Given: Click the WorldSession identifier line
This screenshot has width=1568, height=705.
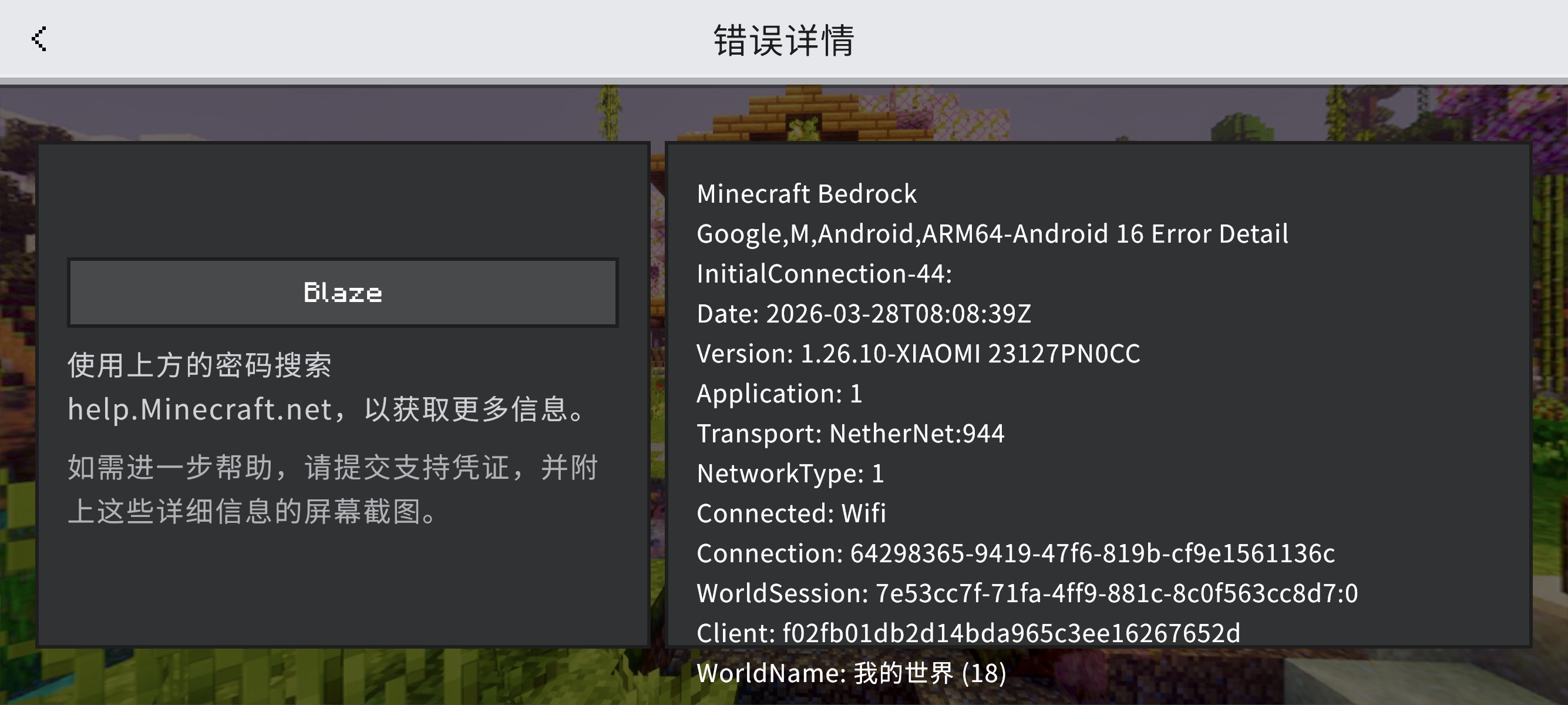Looking at the screenshot, I should pyautogui.click(x=1027, y=593).
